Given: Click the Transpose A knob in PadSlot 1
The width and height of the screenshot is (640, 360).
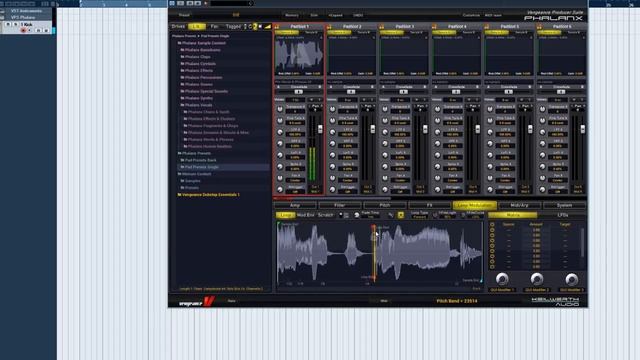Looking at the screenshot, I should click(x=280, y=109).
